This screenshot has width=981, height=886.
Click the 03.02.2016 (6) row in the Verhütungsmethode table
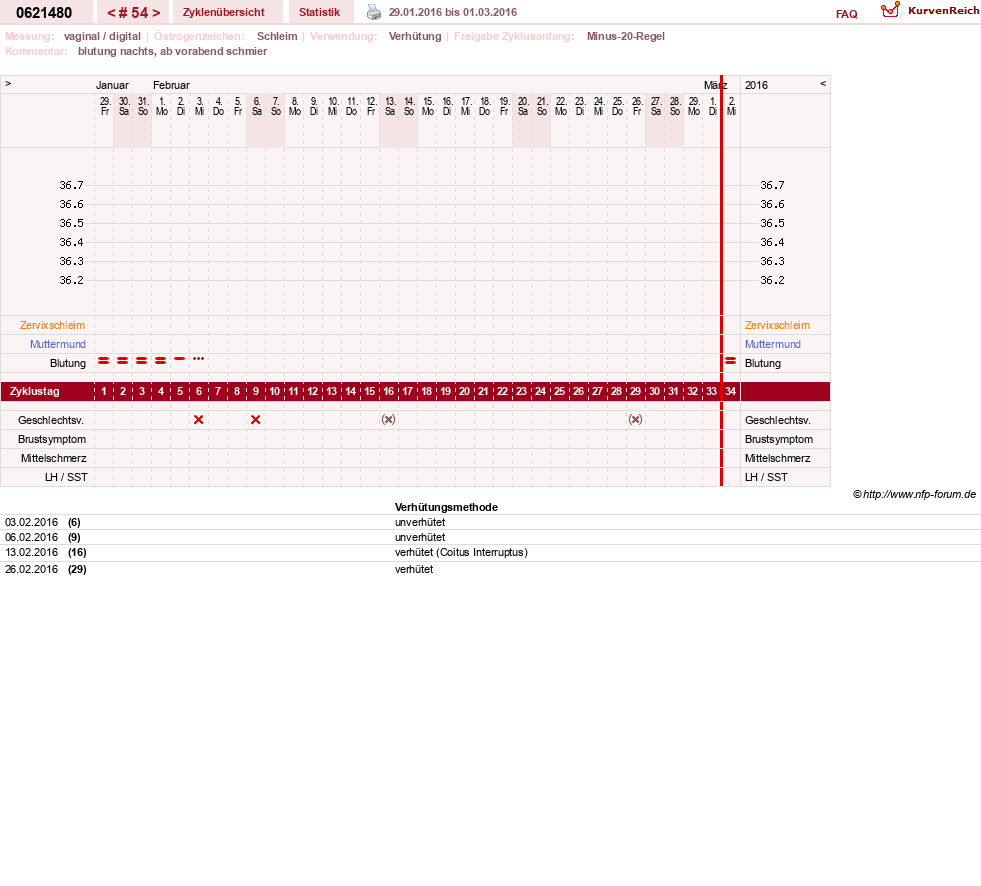coord(490,522)
